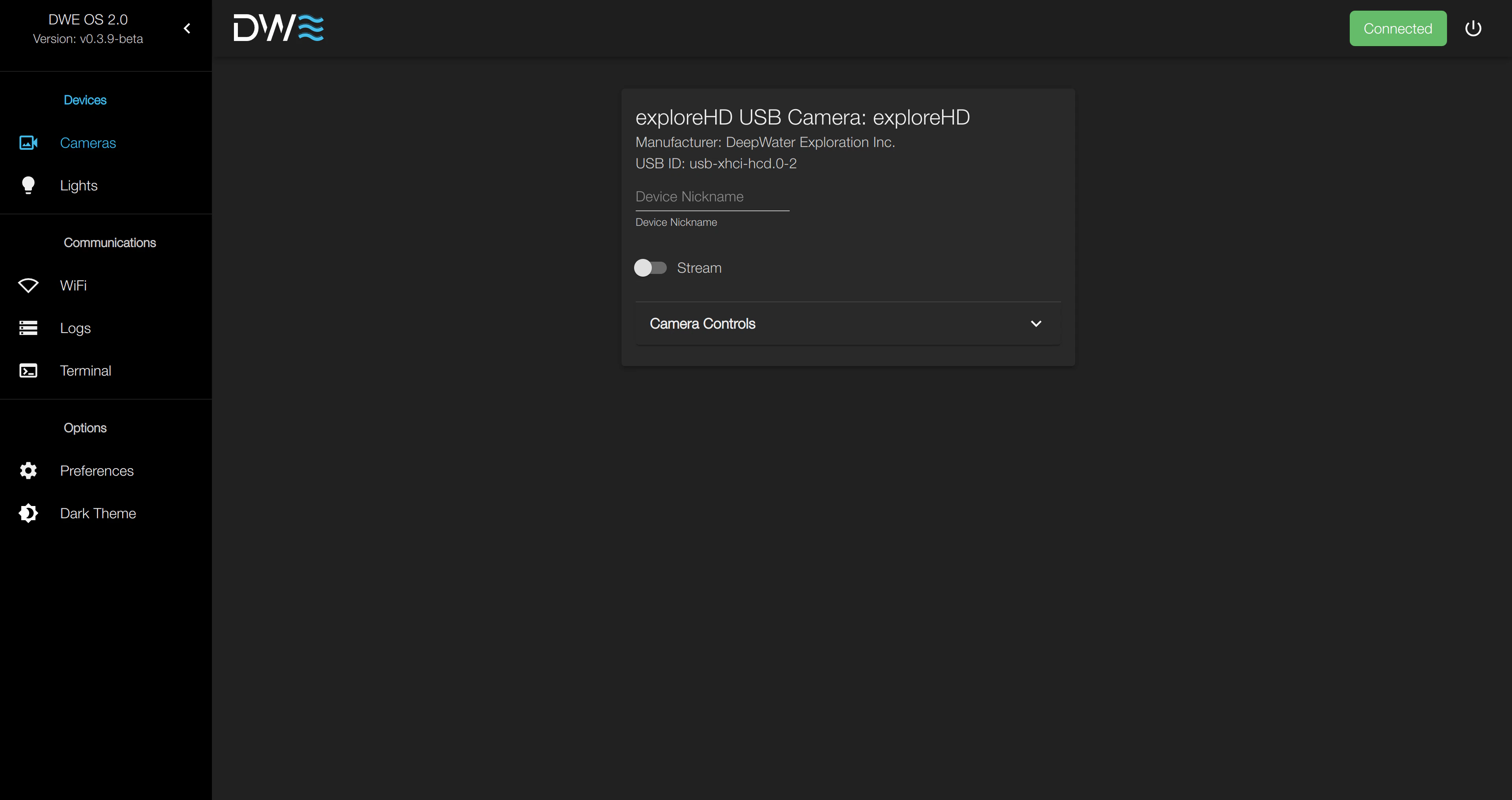Screen dimensions: 1512x800
Task: Click the Terminal console icon
Action: [28, 370]
